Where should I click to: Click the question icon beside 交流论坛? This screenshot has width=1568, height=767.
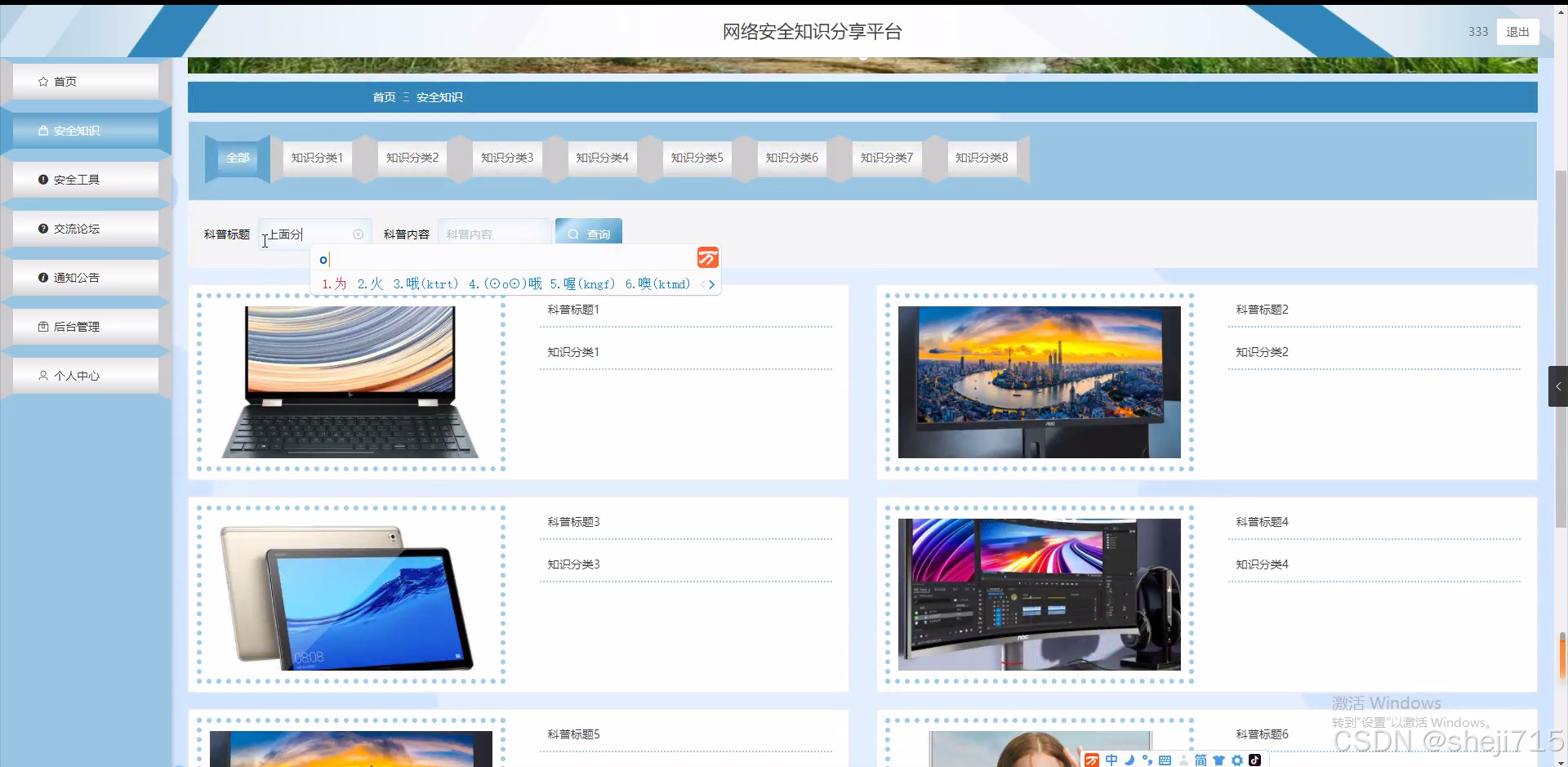click(43, 229)
